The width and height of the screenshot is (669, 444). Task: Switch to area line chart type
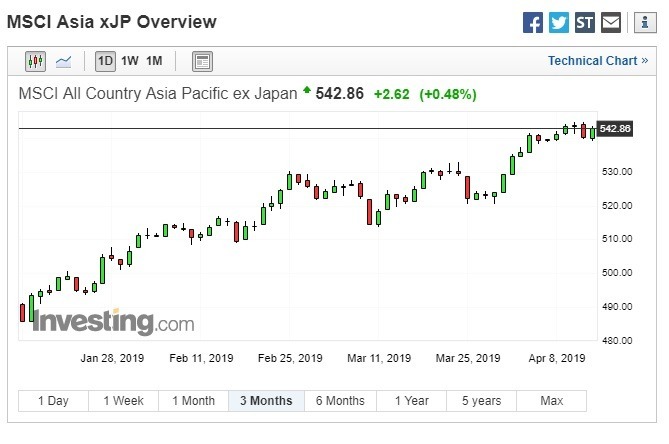(64, 61)
